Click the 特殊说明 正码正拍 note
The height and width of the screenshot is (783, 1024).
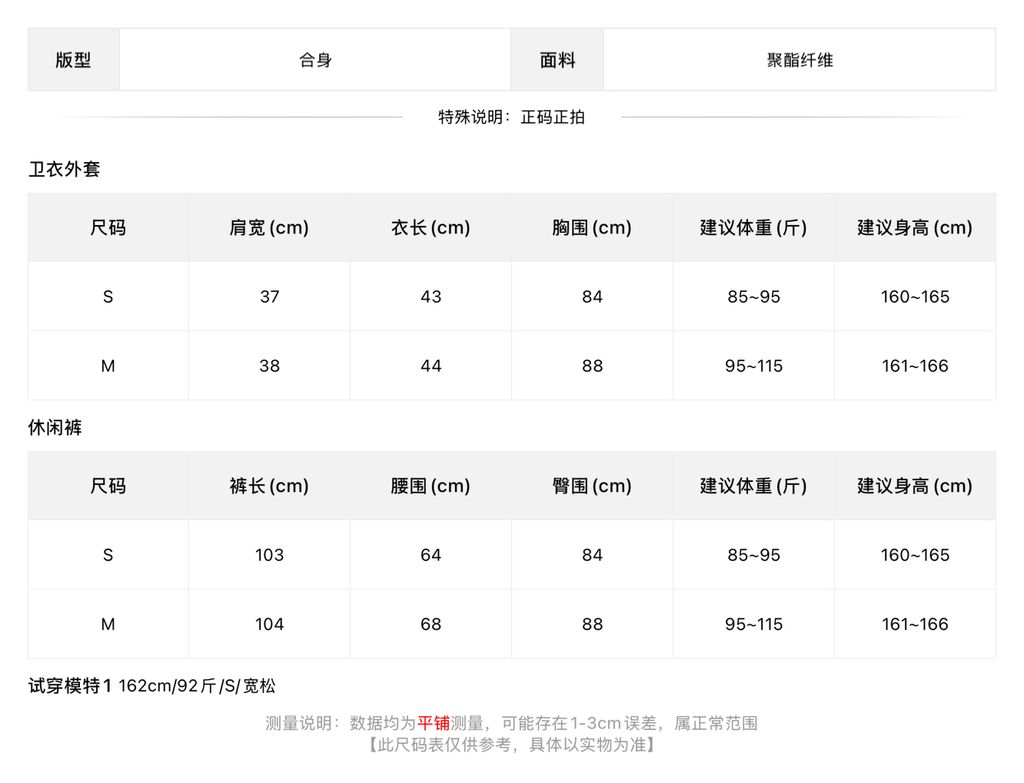pyautogui.click(x=511, y=117)
